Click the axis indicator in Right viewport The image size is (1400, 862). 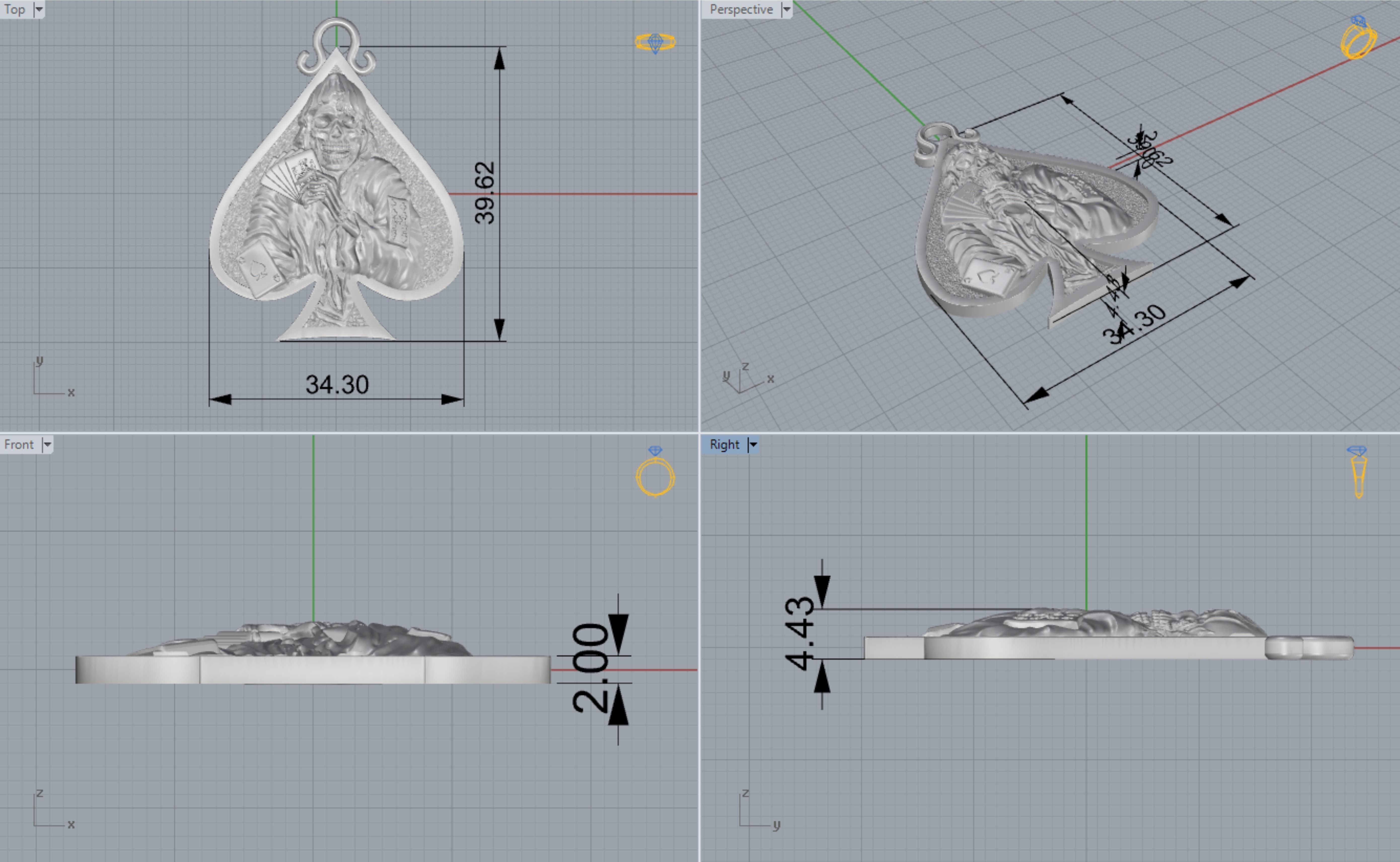[760, 810]
